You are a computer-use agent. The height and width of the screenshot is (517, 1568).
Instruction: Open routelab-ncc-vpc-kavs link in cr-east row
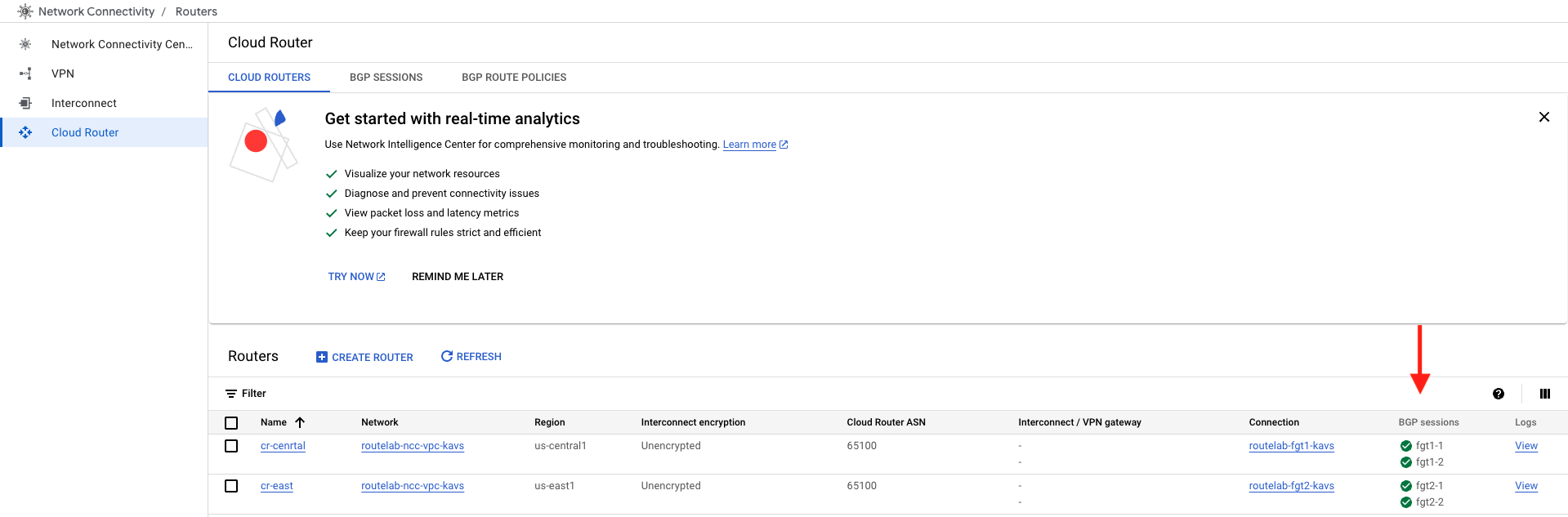[413, 486]
